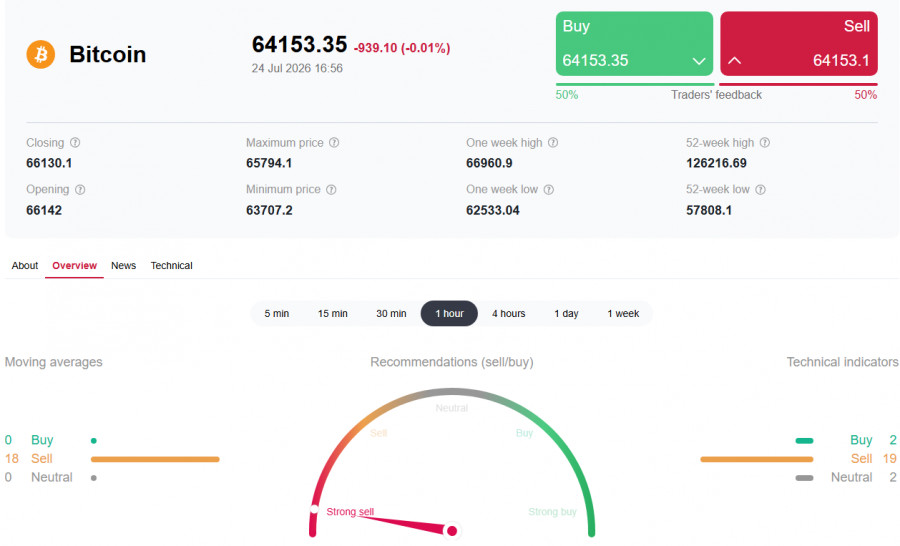The image size is (900, 546).
Task: Click the opening value 66142
Action: 44,211
